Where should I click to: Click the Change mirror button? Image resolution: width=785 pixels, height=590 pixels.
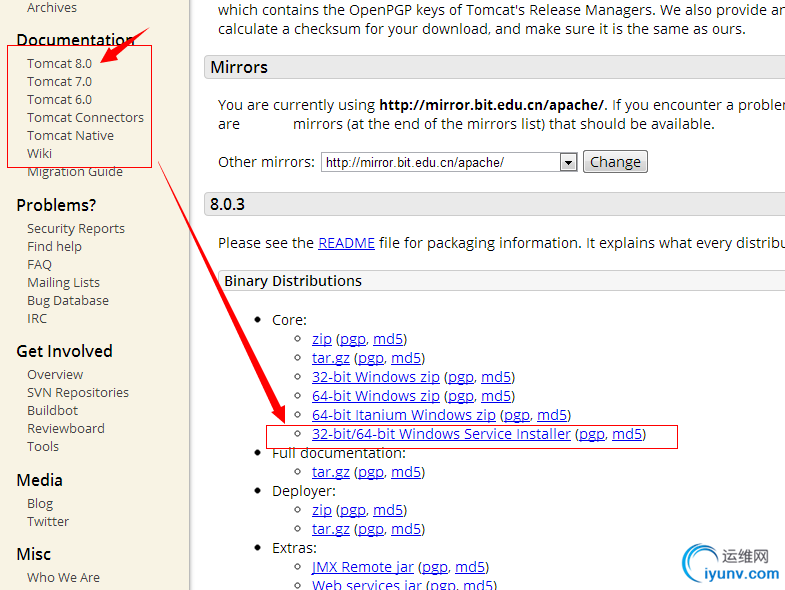615,162
